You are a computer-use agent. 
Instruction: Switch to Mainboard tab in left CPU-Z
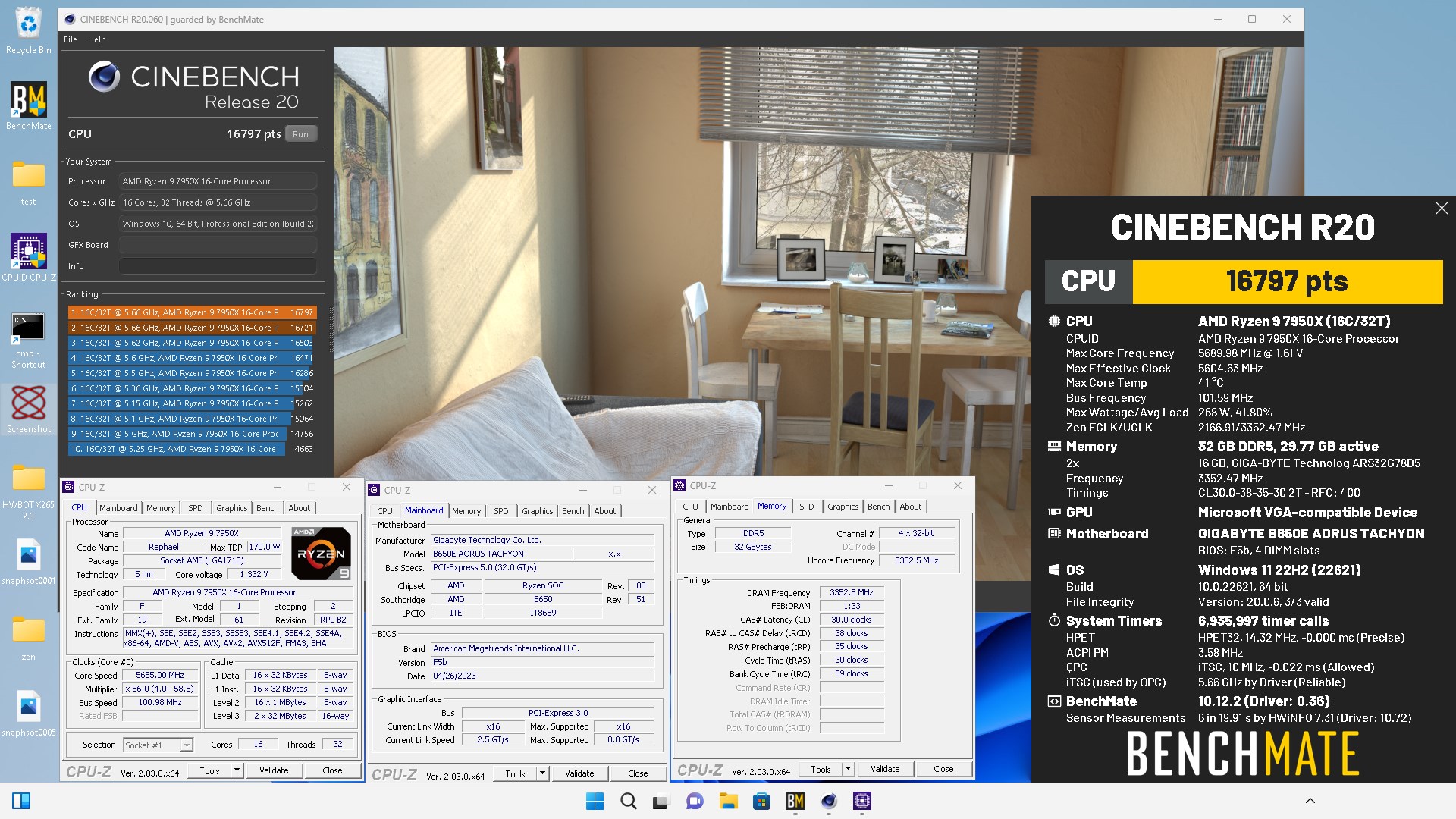pos(118,508)
